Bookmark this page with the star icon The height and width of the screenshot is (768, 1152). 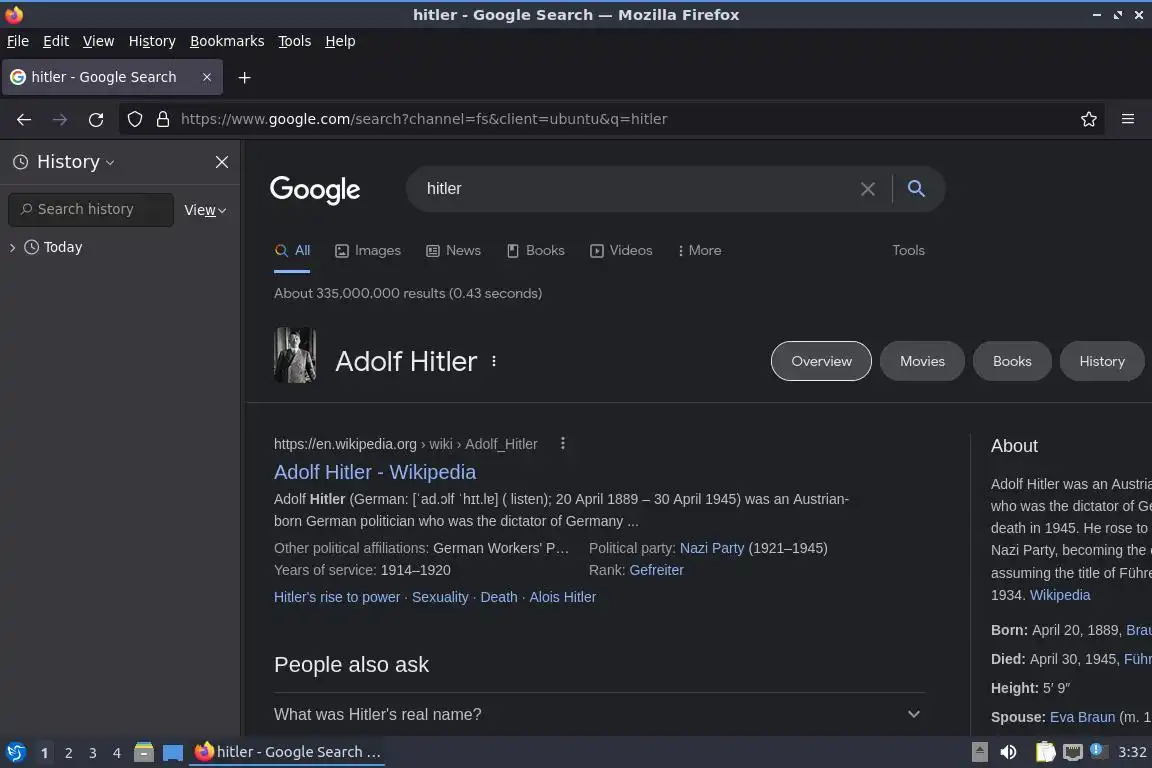pyautogui.click(x=1089, y=119)
